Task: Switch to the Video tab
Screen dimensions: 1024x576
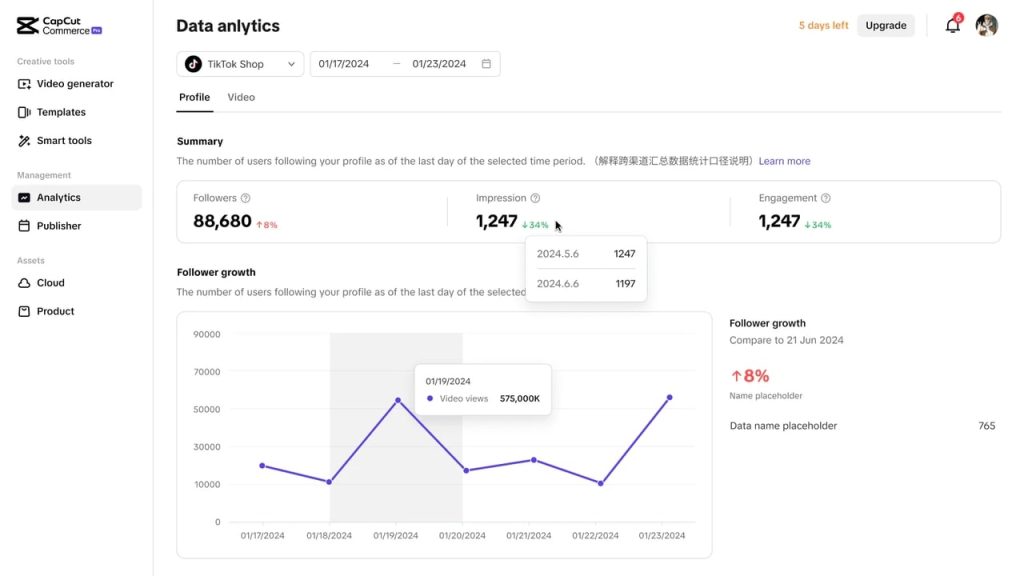Action: pyautogui.click(x=241, y=97)
